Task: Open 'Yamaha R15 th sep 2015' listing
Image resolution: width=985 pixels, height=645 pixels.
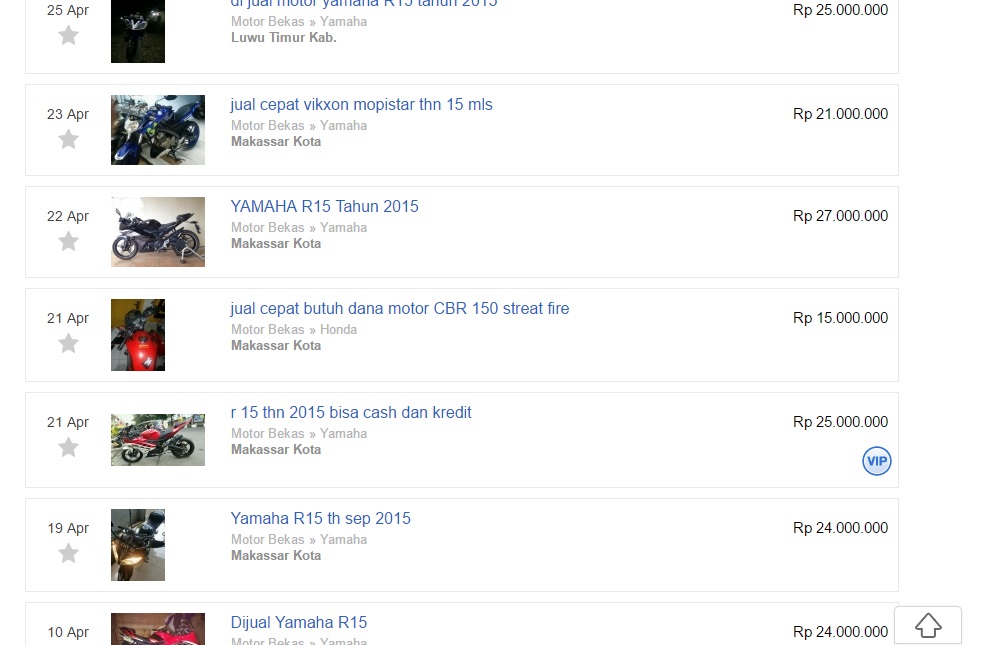Action: click(x=320, y=518)
